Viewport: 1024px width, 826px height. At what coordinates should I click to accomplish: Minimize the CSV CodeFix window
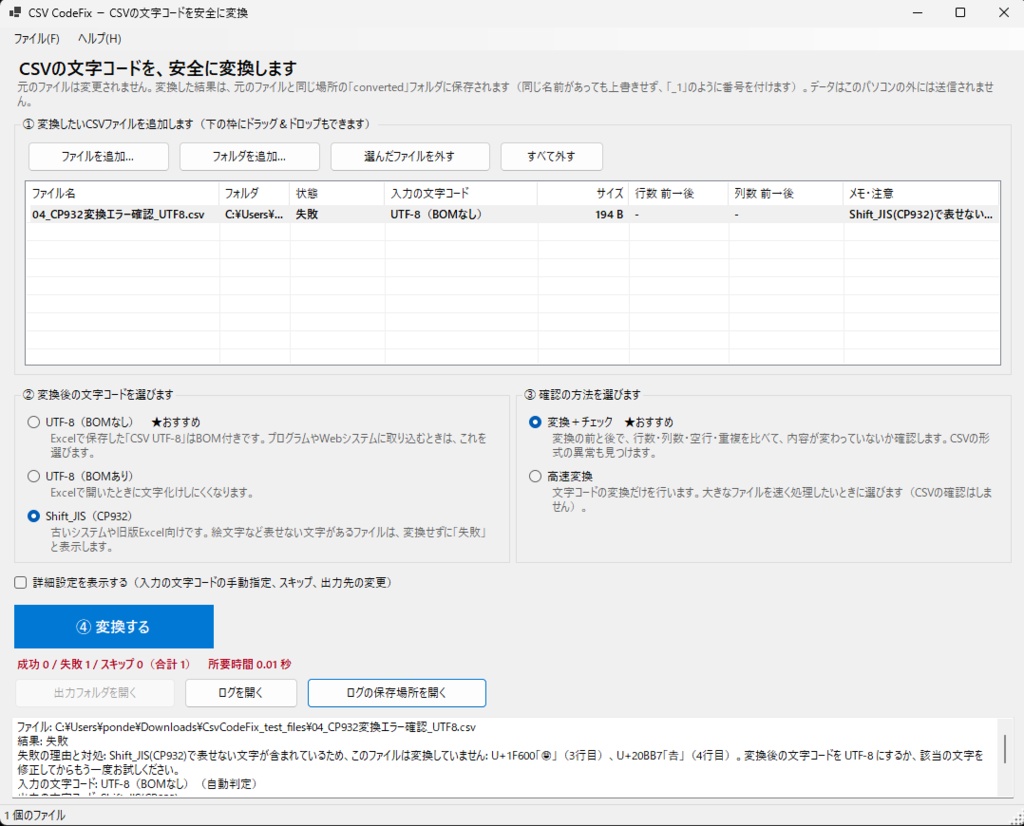918,12
